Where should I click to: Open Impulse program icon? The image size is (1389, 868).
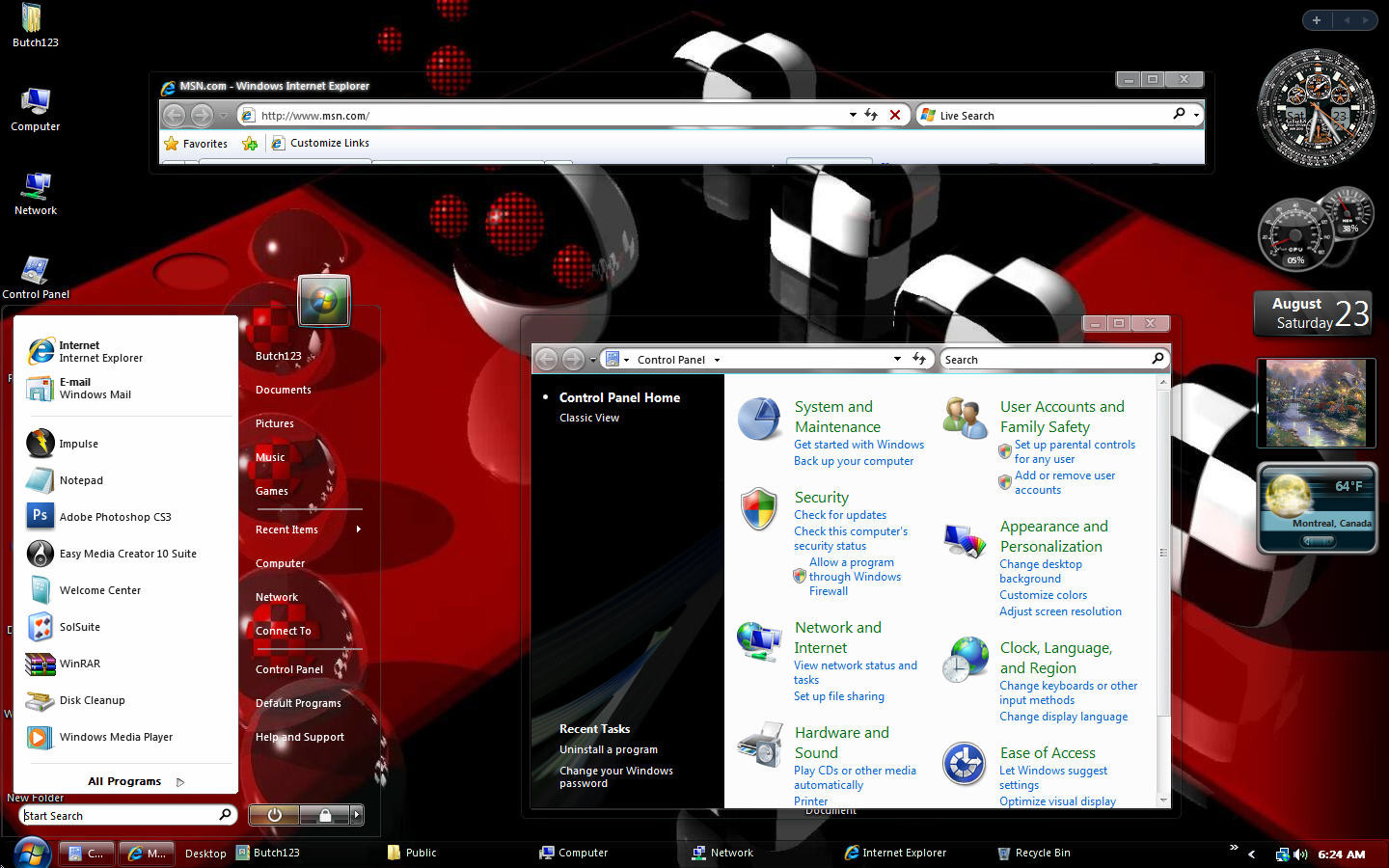[40, 444]
